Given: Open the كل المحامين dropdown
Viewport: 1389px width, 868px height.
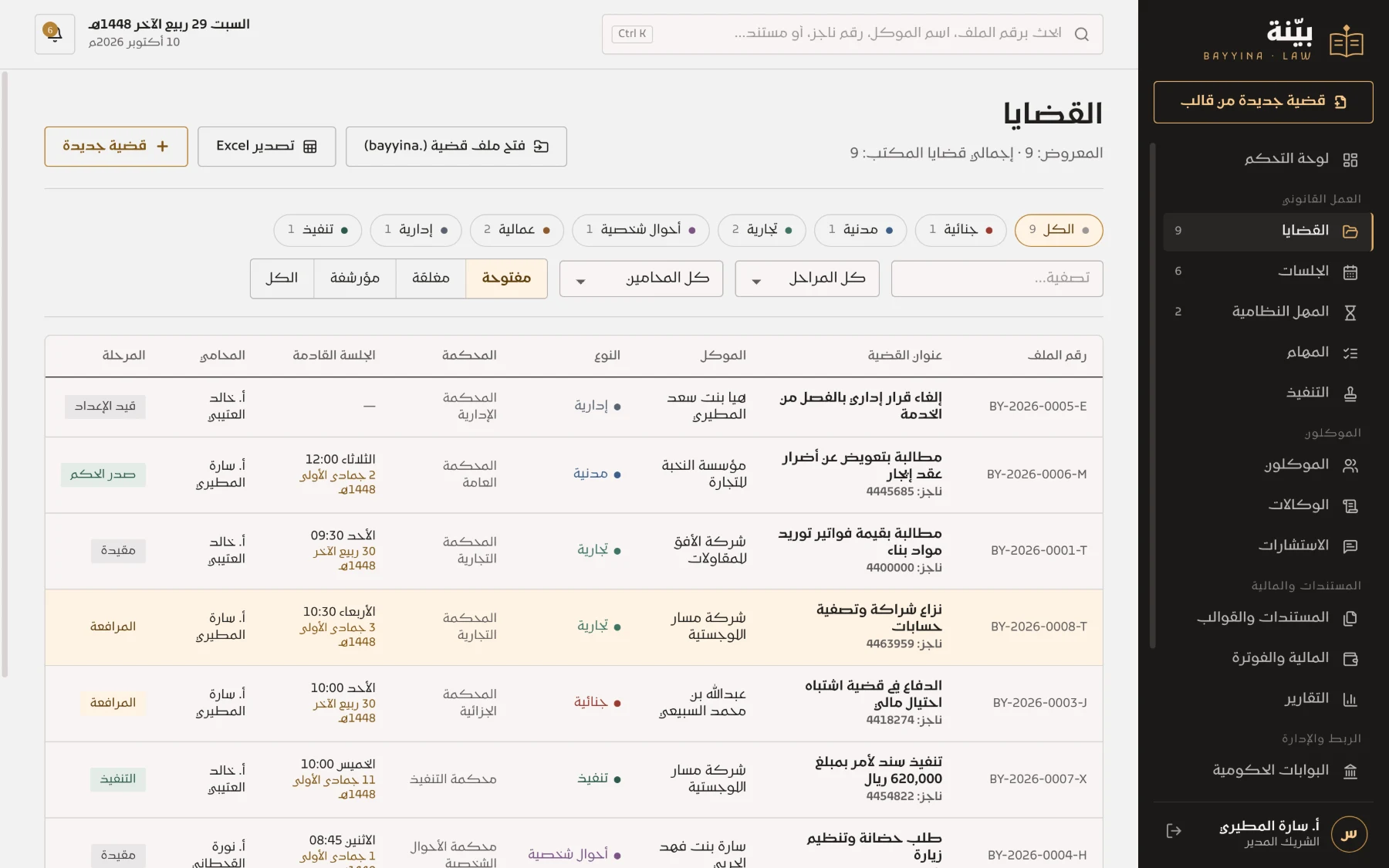Looking at the screenshot, I should tap(641, 279).
